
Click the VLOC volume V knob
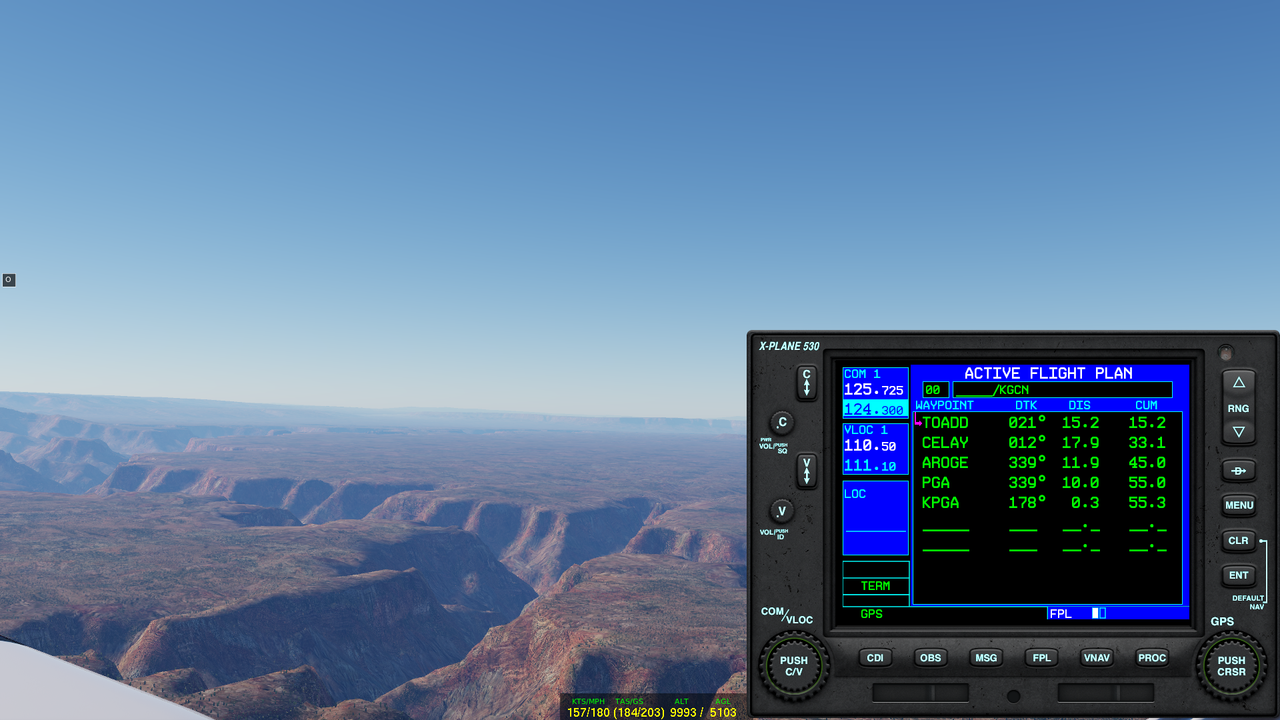coord(782,510)
